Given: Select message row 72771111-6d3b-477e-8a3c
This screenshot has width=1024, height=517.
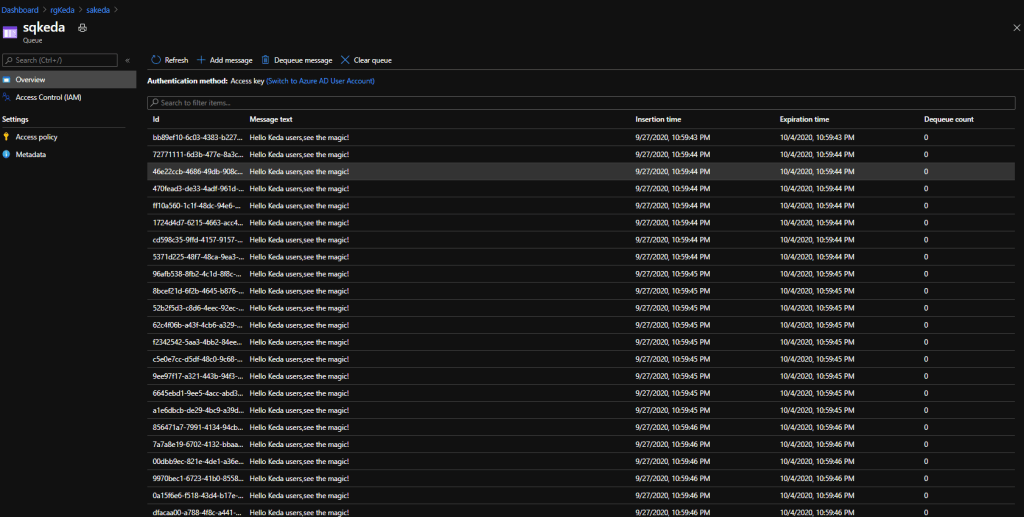Looking at the screenshot, I should click(581, 155).
